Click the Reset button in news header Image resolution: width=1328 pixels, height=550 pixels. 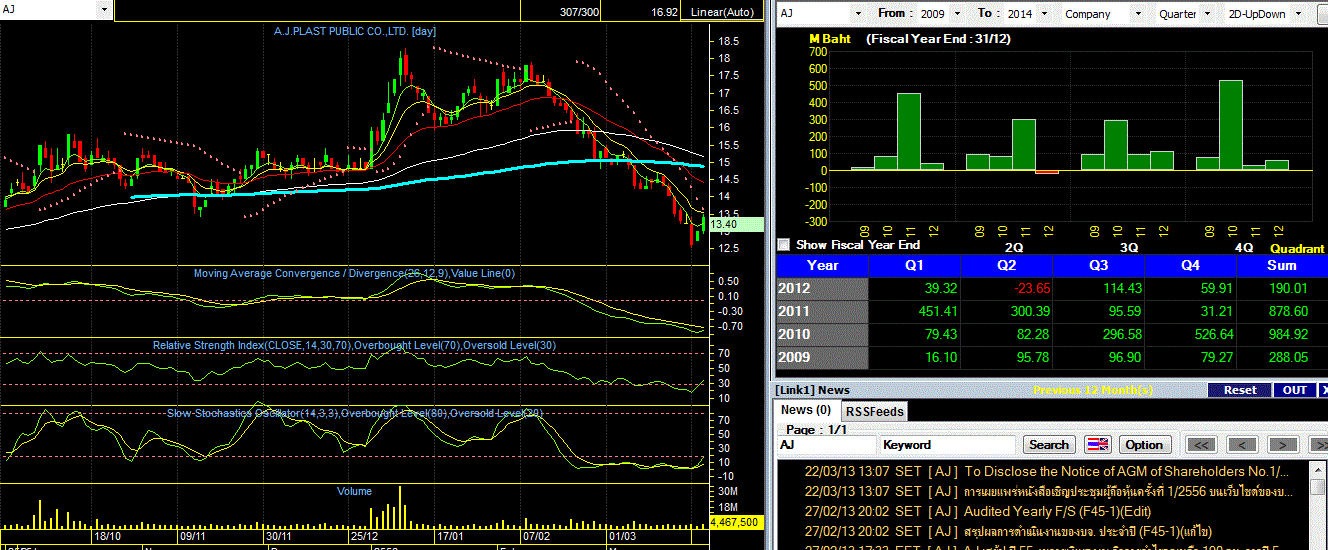click(1240, 390)
